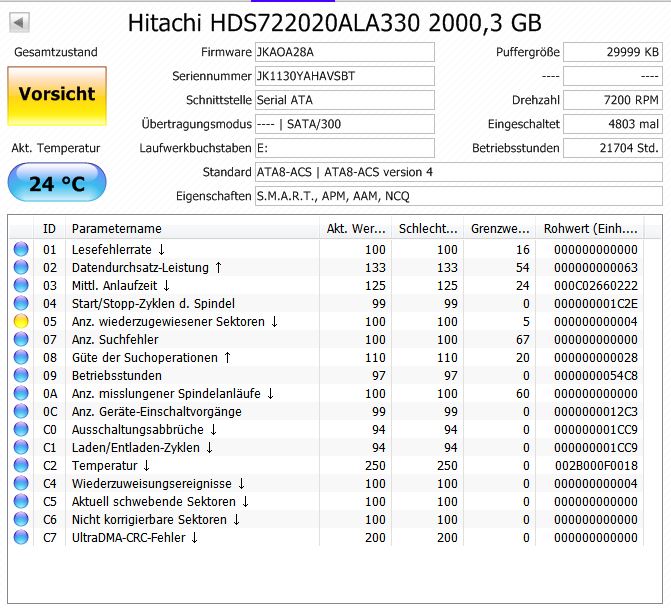Click yellow warning icon for wiederzugewiesener Sektoren

pyautogui.click(x=21, y=321)
